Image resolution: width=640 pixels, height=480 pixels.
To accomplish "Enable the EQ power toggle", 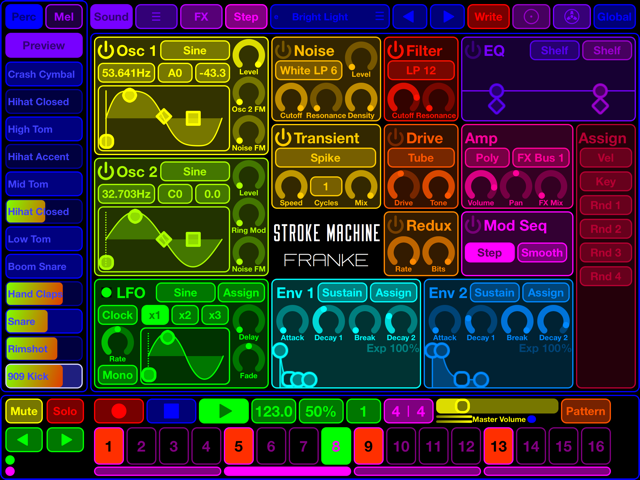I will [473, 51].
